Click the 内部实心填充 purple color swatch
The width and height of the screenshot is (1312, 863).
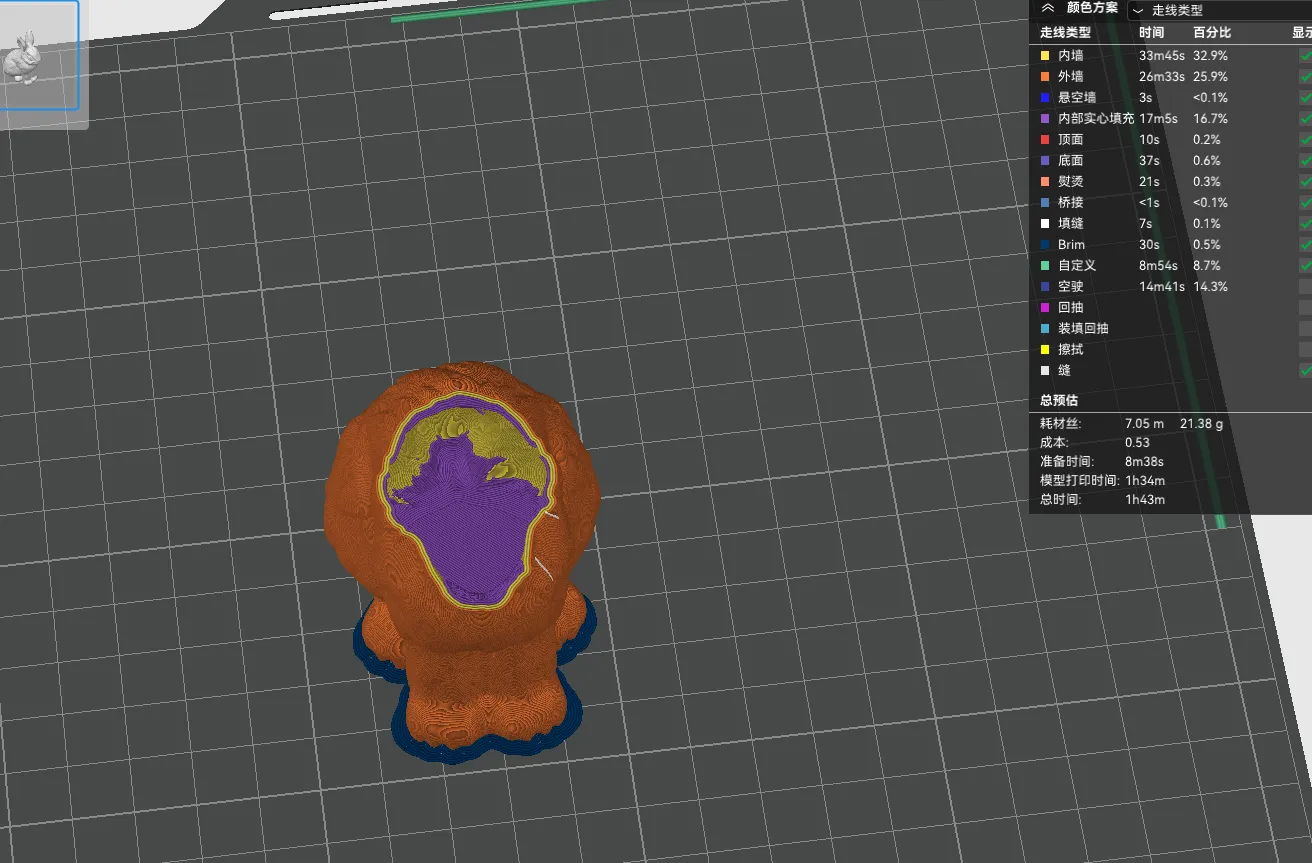click(x=1046, y=119)
